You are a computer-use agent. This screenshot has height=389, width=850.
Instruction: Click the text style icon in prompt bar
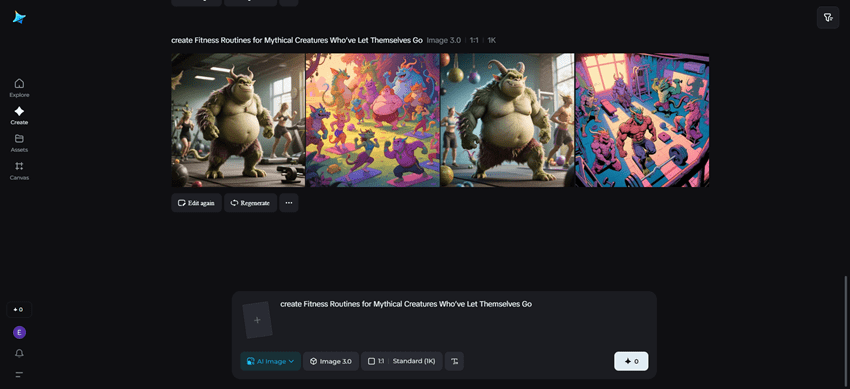tap(454, 361)
